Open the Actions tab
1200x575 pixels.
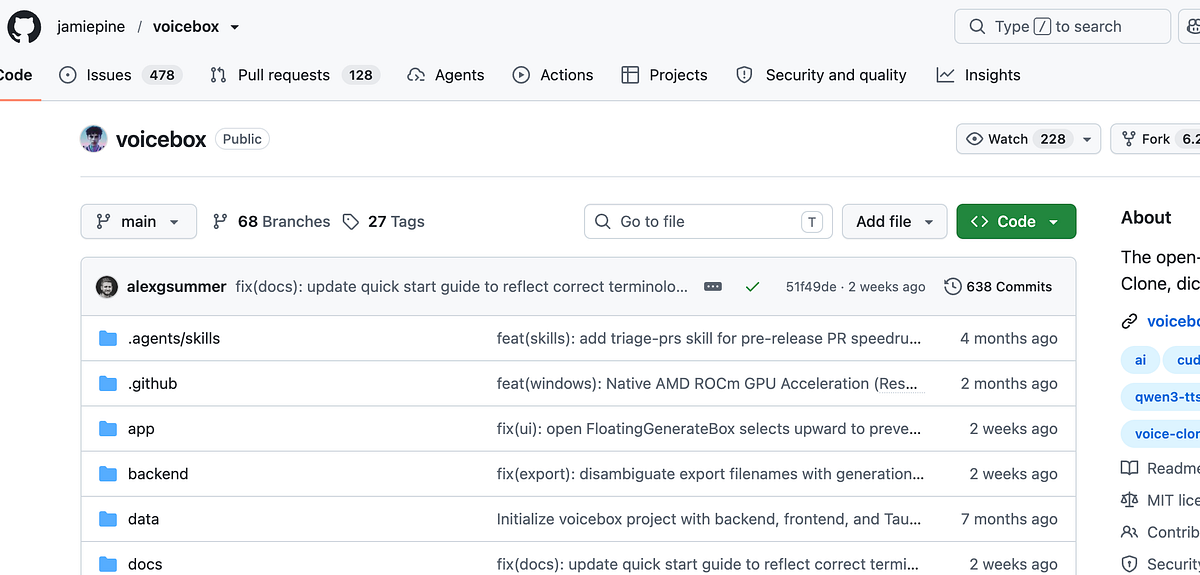click(x=553, y=75)
